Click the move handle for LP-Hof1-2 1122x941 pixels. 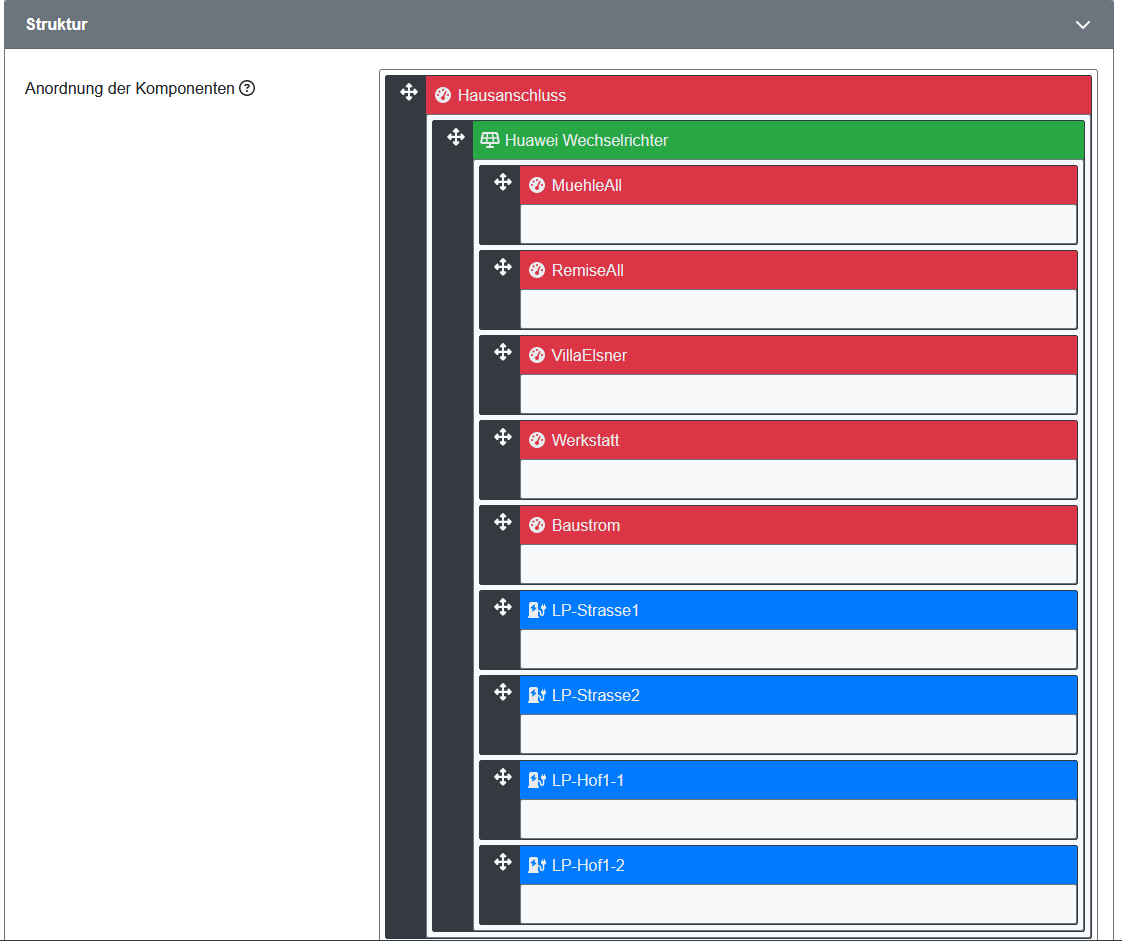503,862
